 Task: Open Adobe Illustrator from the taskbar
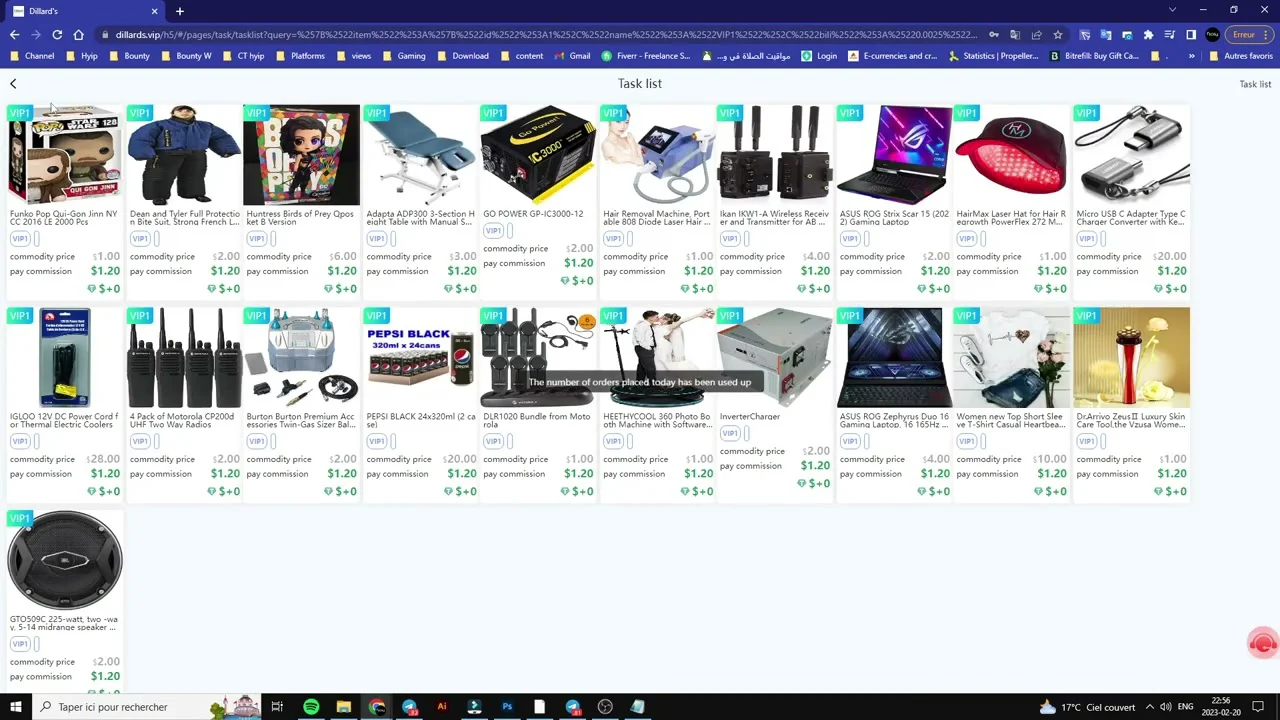coord(442,707)
